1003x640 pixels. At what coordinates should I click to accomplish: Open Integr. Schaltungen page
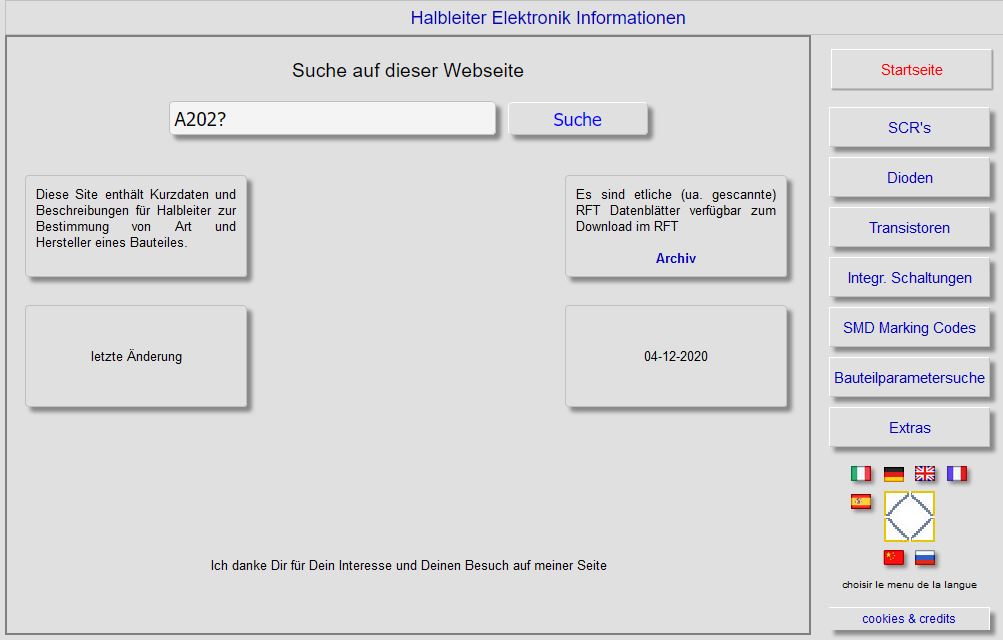pyautogui.click(x=909, y=278)
